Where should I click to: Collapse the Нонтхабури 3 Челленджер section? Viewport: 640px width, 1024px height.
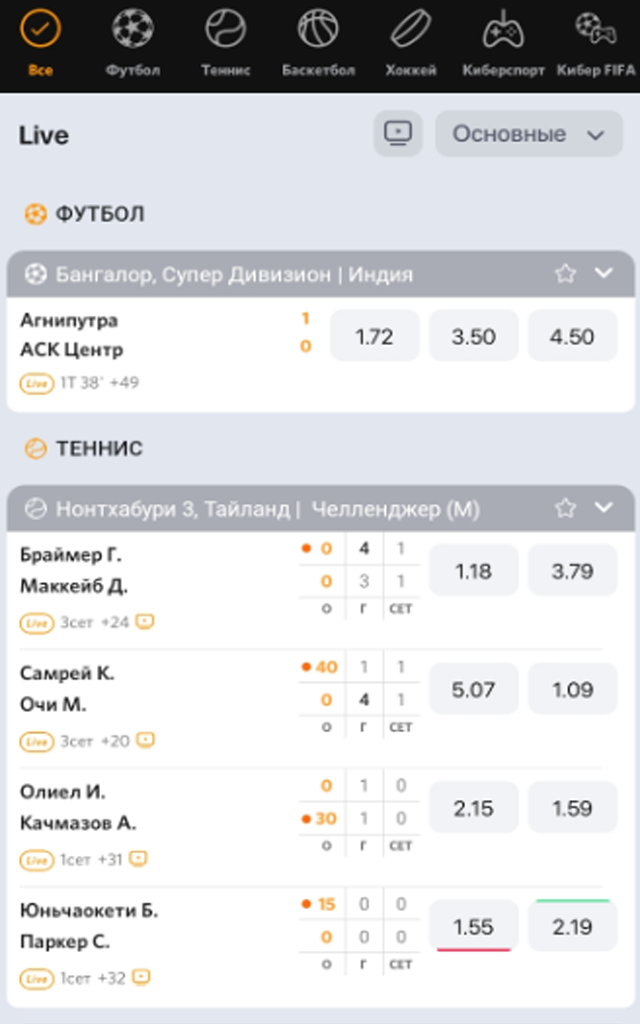click(x=604, y=507)
